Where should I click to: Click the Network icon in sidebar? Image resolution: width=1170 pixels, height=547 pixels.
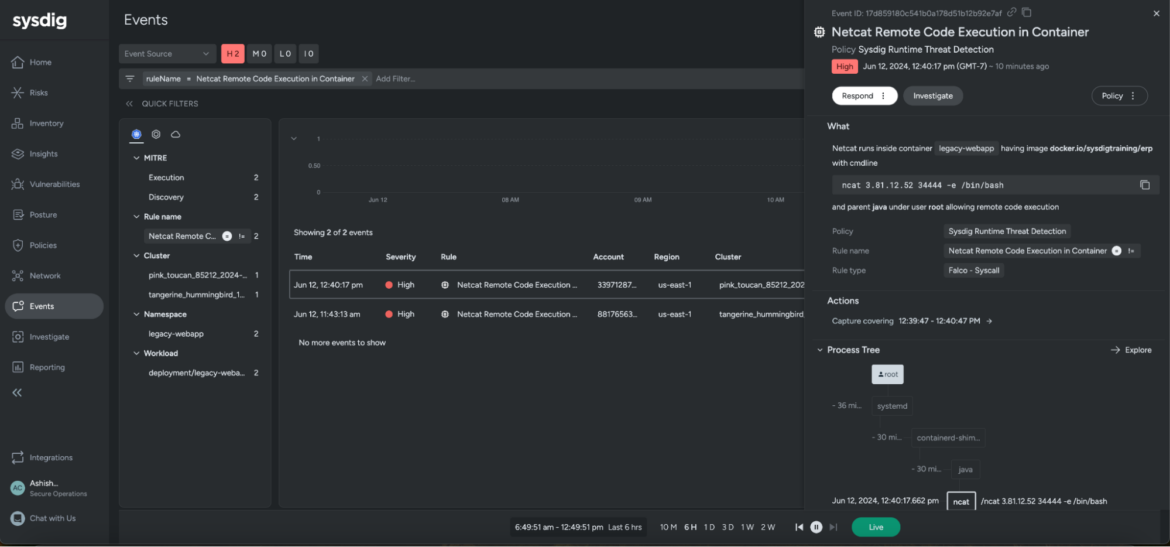[18, 276]
